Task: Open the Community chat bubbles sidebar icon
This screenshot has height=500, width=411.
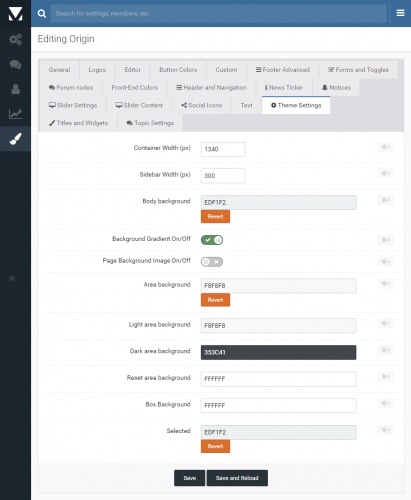Action: 15,64
